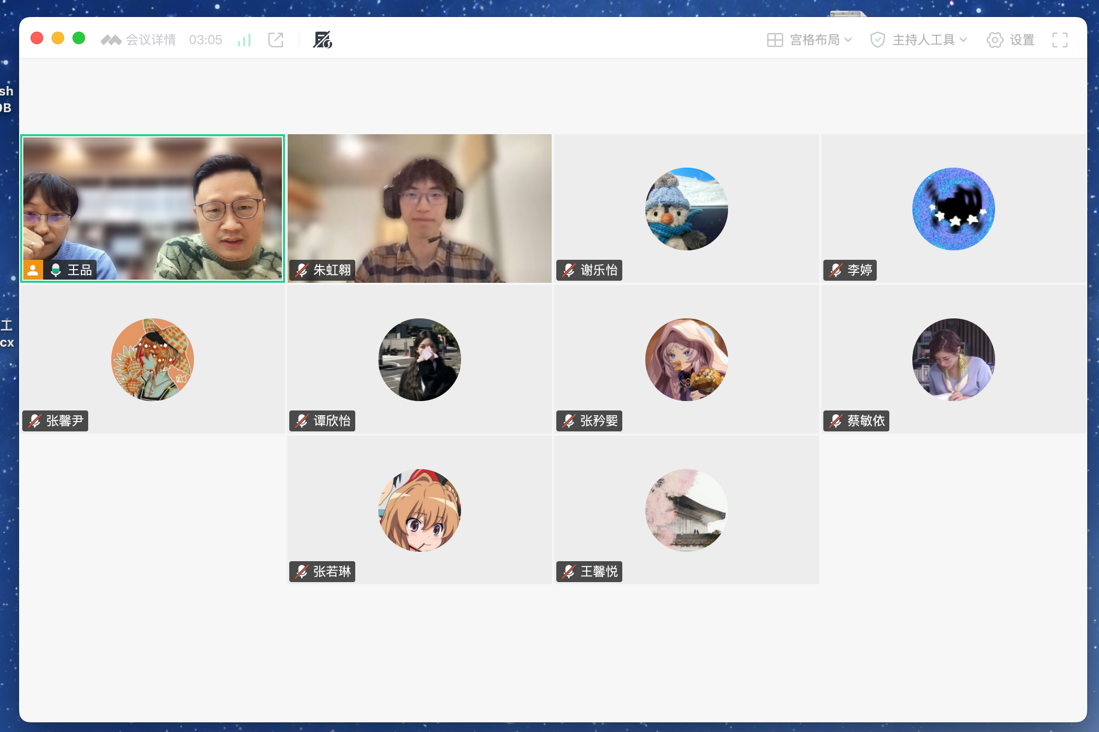Click the host badge on 王品's tile
Viewport: 1099px width, 732px height.
pyautogui.click(x=33, y=269)
